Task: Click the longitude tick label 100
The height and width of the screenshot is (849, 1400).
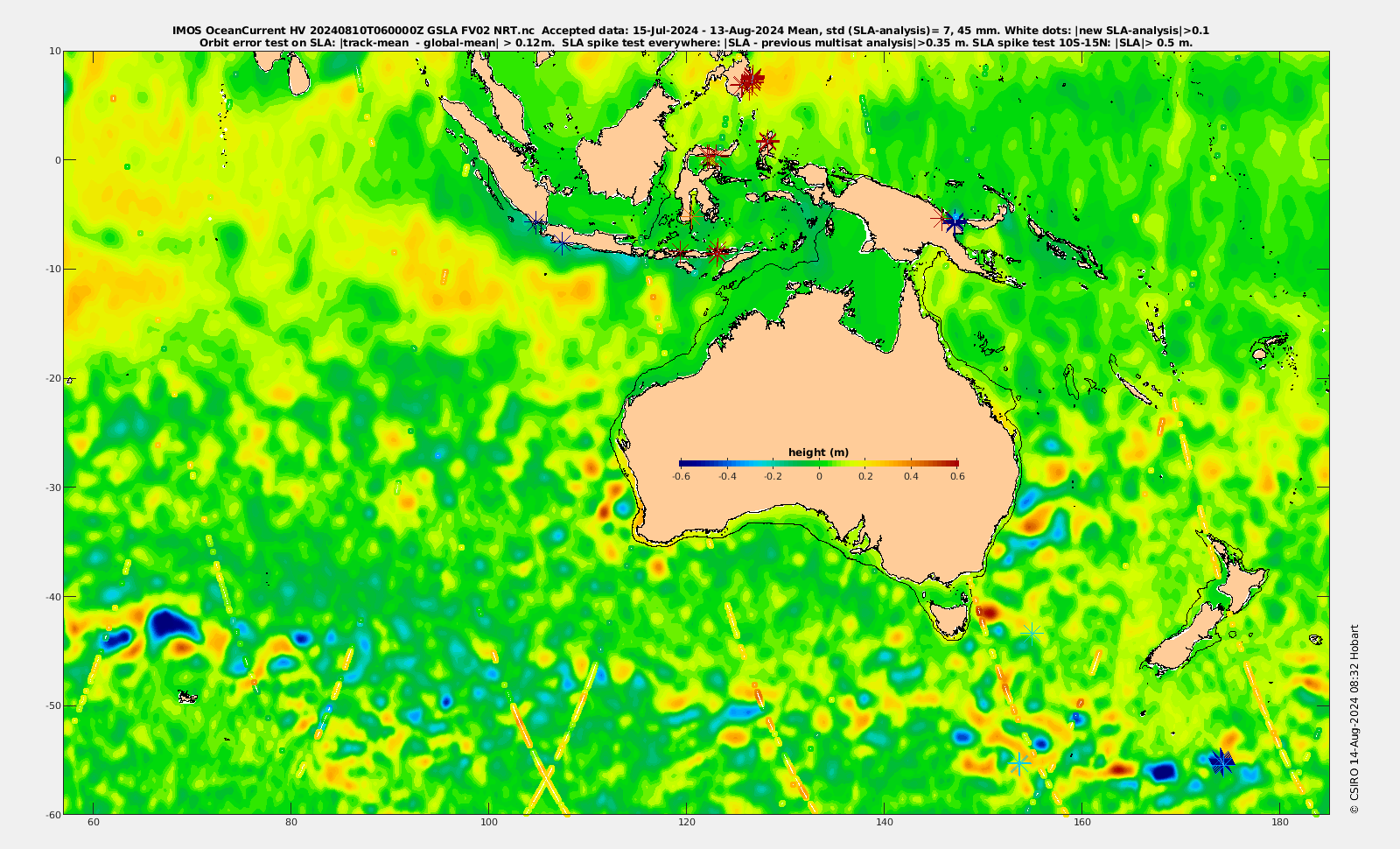Action: click(x=489, y=823)
